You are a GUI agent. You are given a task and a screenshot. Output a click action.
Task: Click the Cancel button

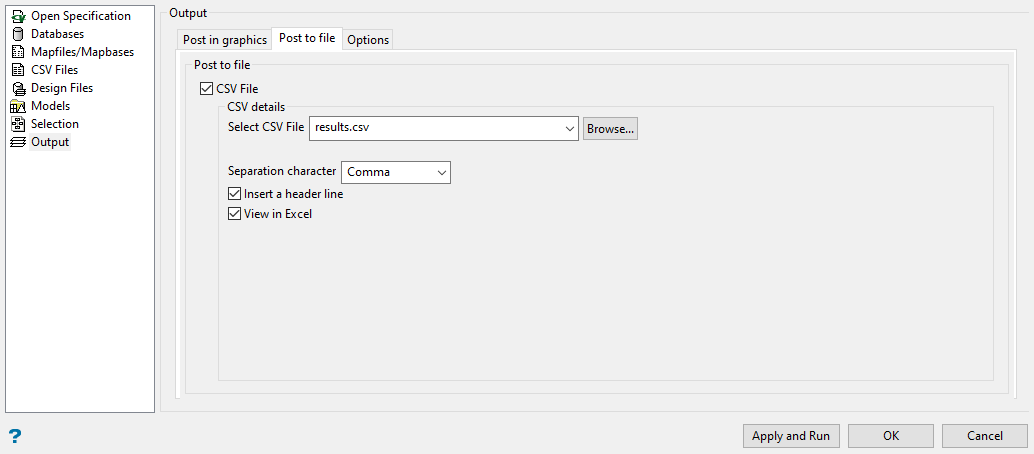pos(985,436)
